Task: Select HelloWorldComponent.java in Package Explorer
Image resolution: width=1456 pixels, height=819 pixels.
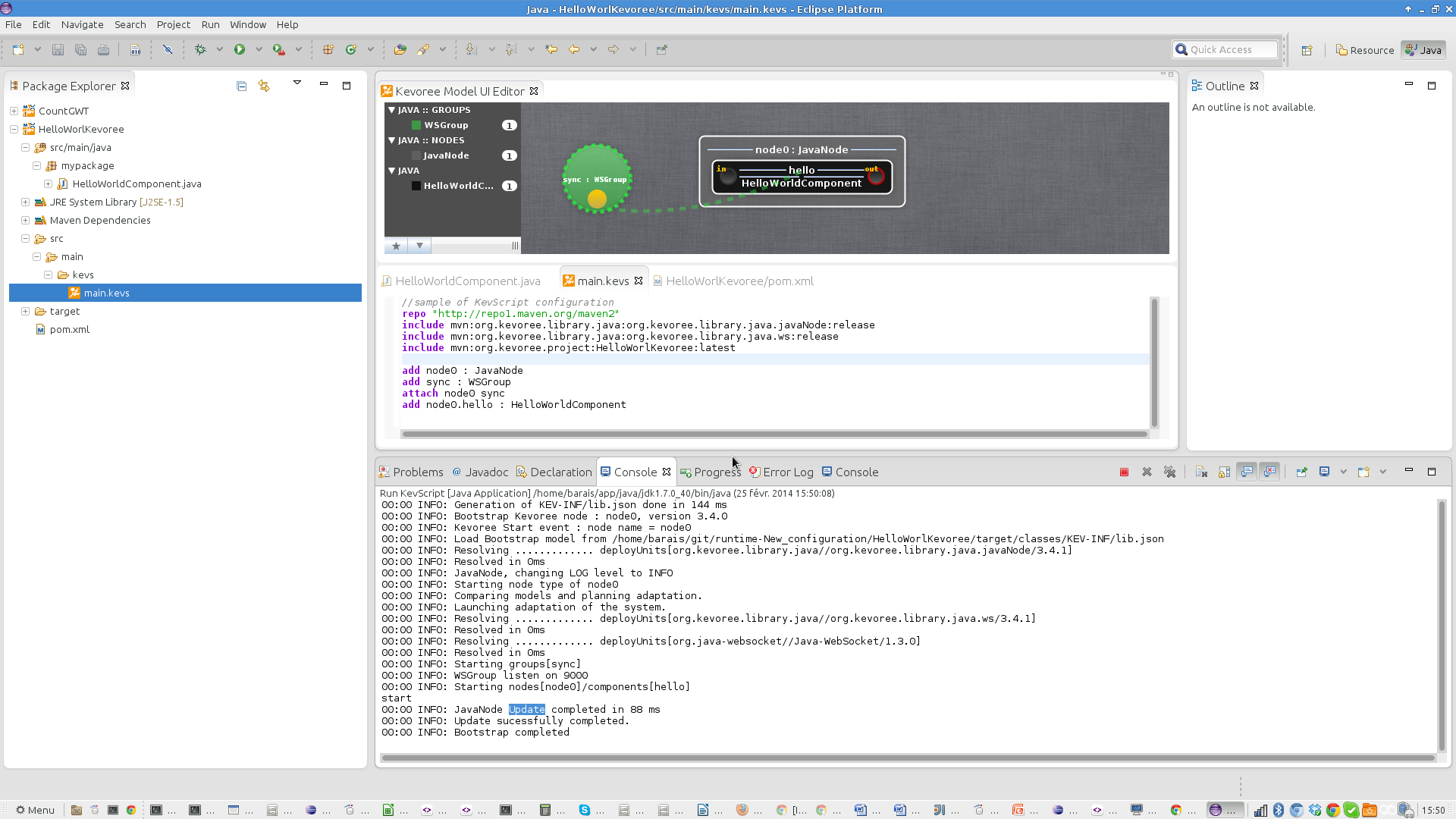Action: [136, 184]
